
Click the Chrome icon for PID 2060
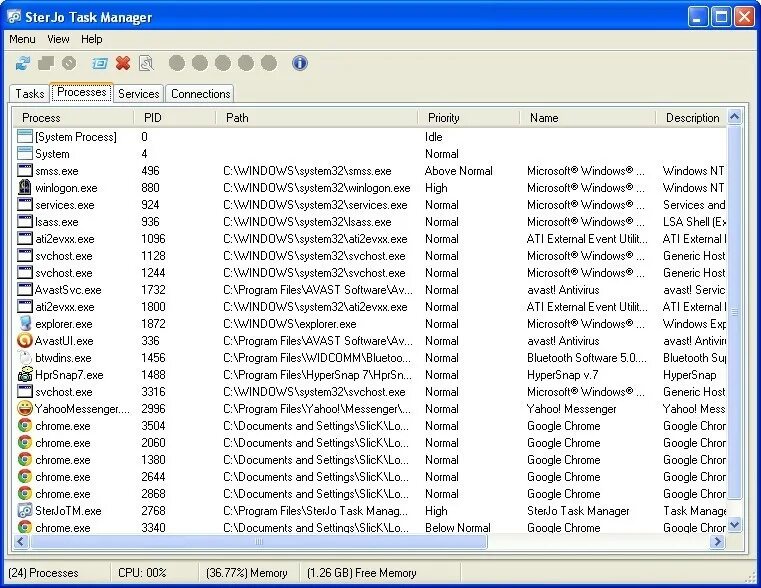(25, 442)
